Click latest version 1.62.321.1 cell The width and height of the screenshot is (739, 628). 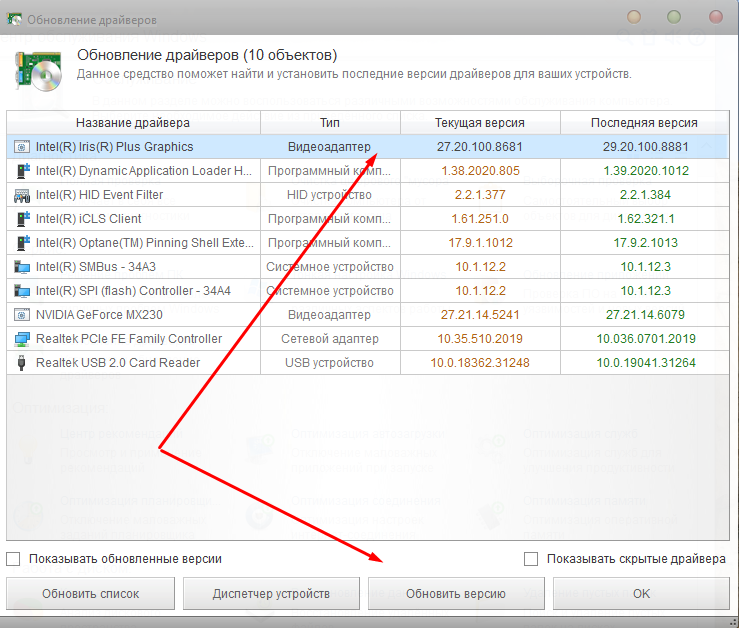(x=646, y=219)
